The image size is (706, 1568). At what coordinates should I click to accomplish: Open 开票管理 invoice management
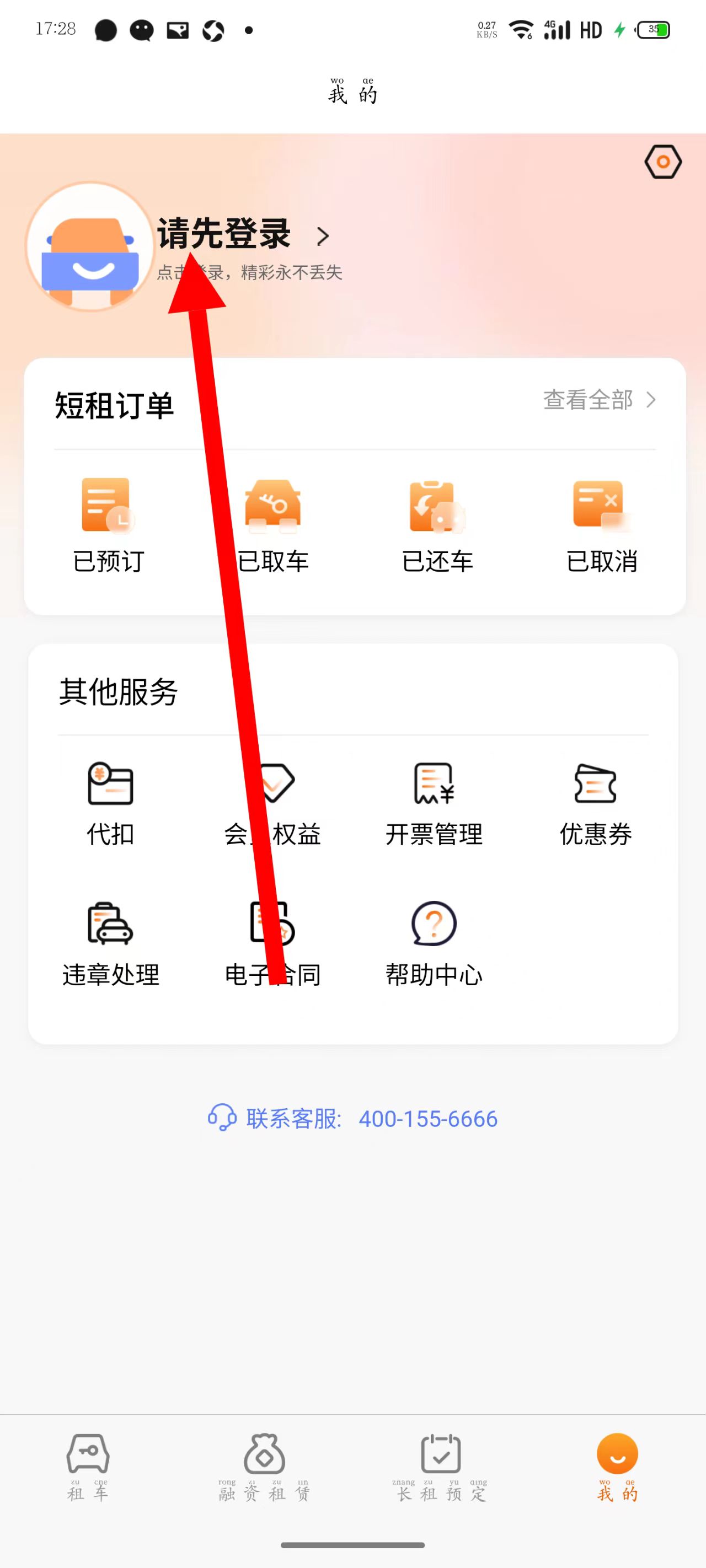point(434,803)
